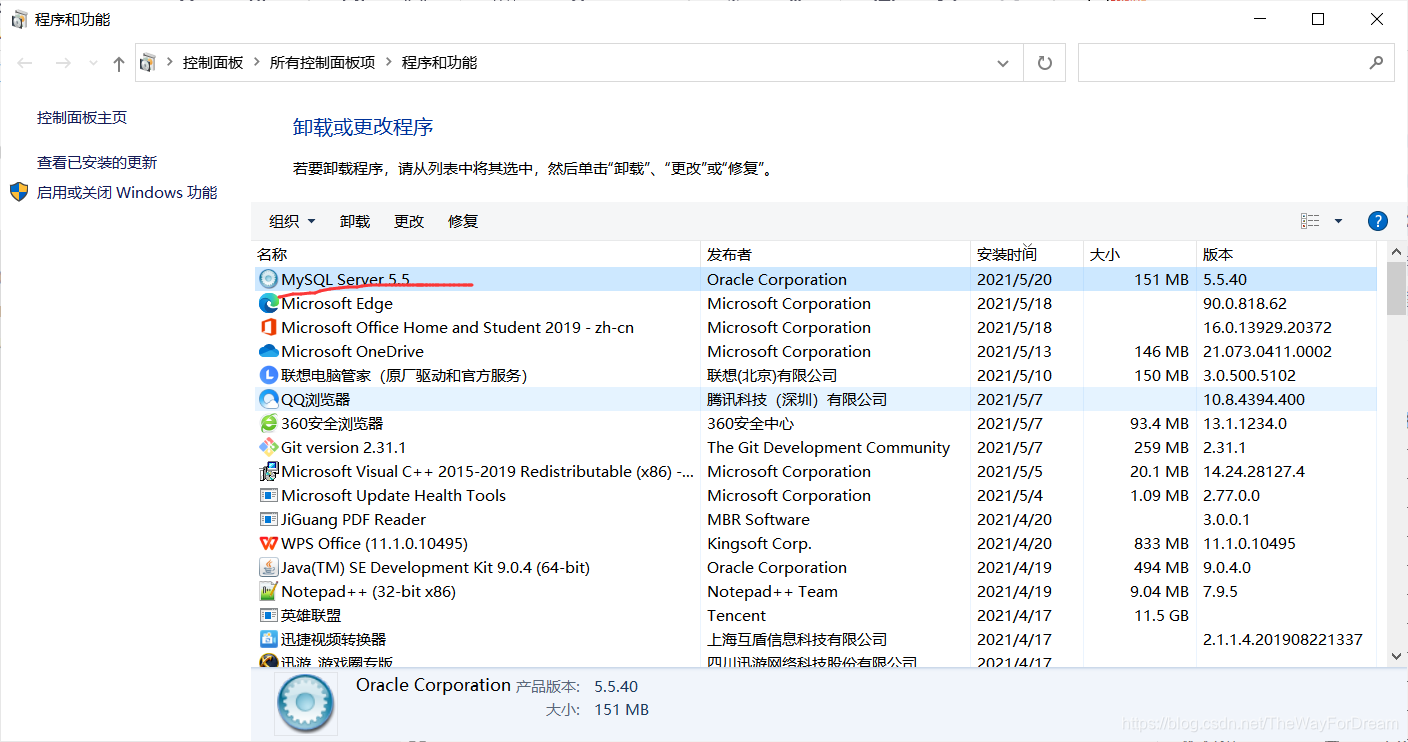Click the Git version 2.31.1 icon
The width and height of the screenshot is (1408, 742).
coord(268,447)
